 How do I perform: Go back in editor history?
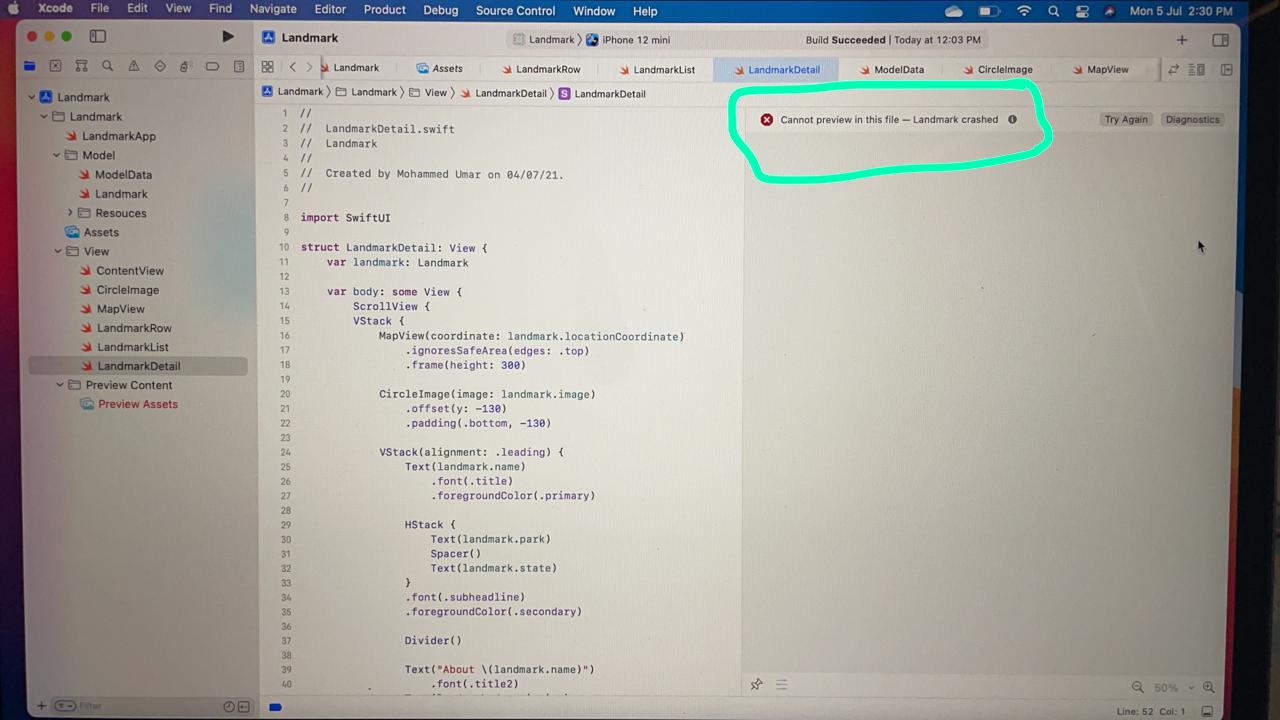(292, 68)
